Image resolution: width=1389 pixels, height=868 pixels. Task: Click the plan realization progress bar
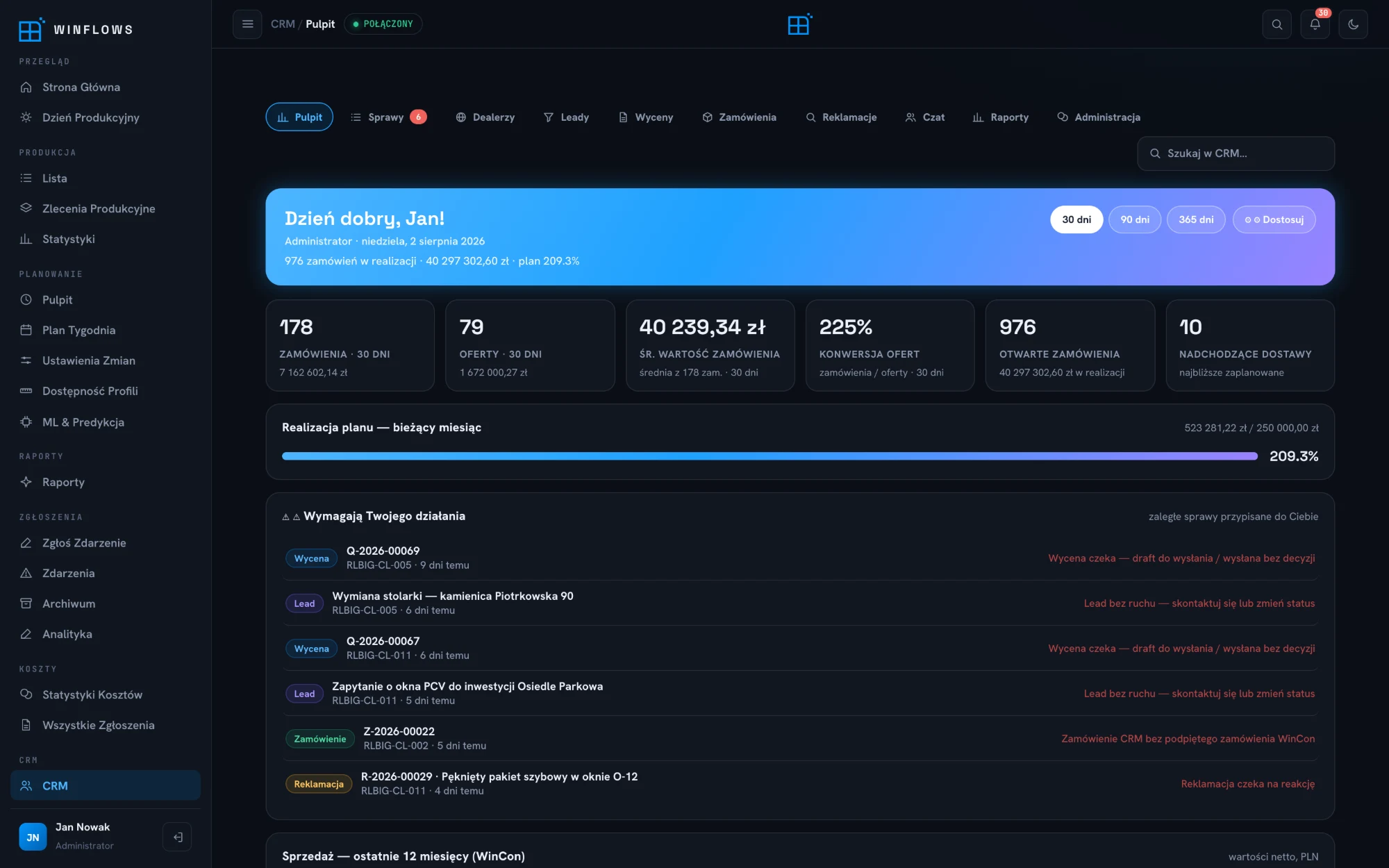770,456
